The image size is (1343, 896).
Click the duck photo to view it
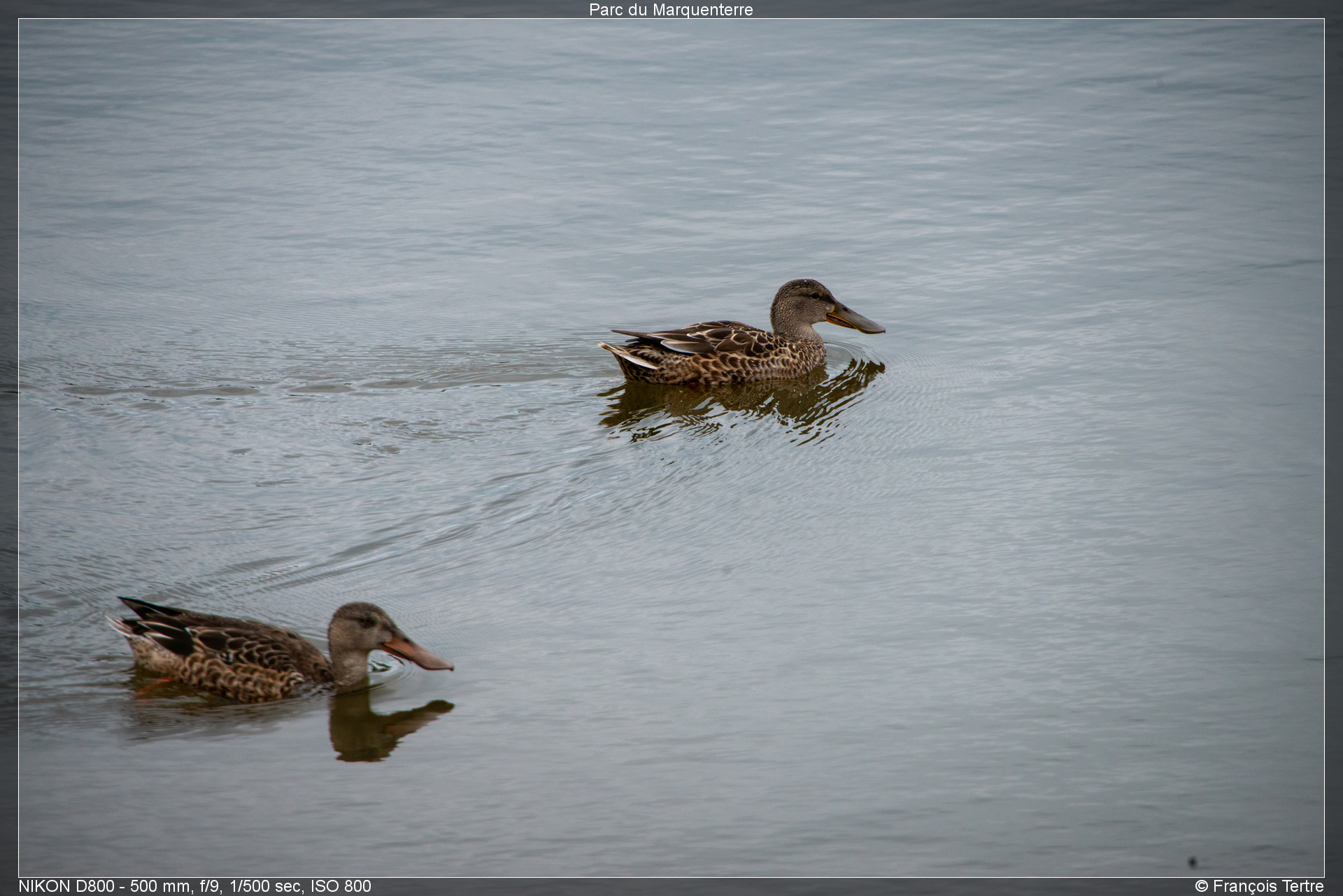671,448
